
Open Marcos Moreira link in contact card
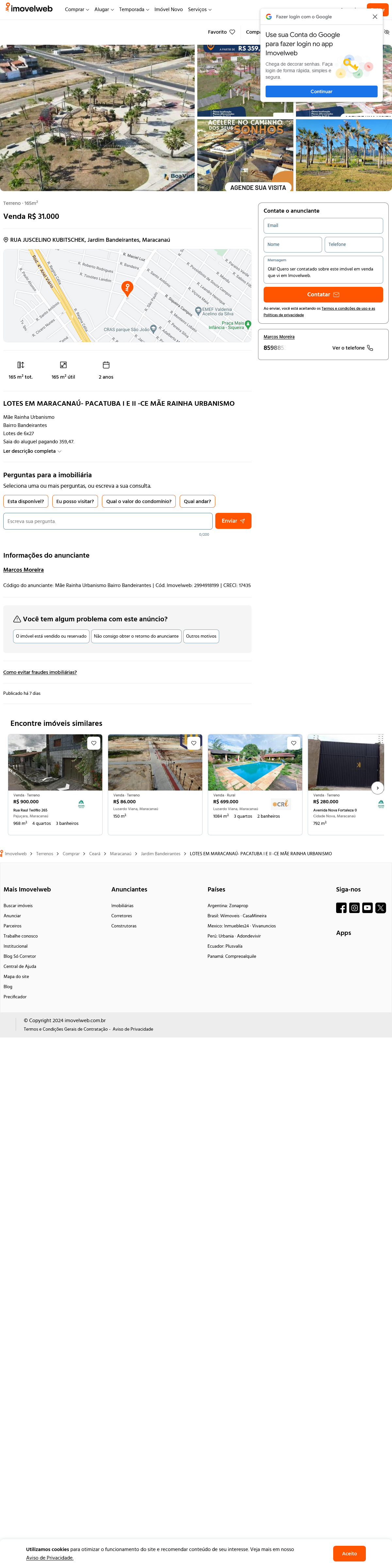pyautogui.click(x=279, y=336)
